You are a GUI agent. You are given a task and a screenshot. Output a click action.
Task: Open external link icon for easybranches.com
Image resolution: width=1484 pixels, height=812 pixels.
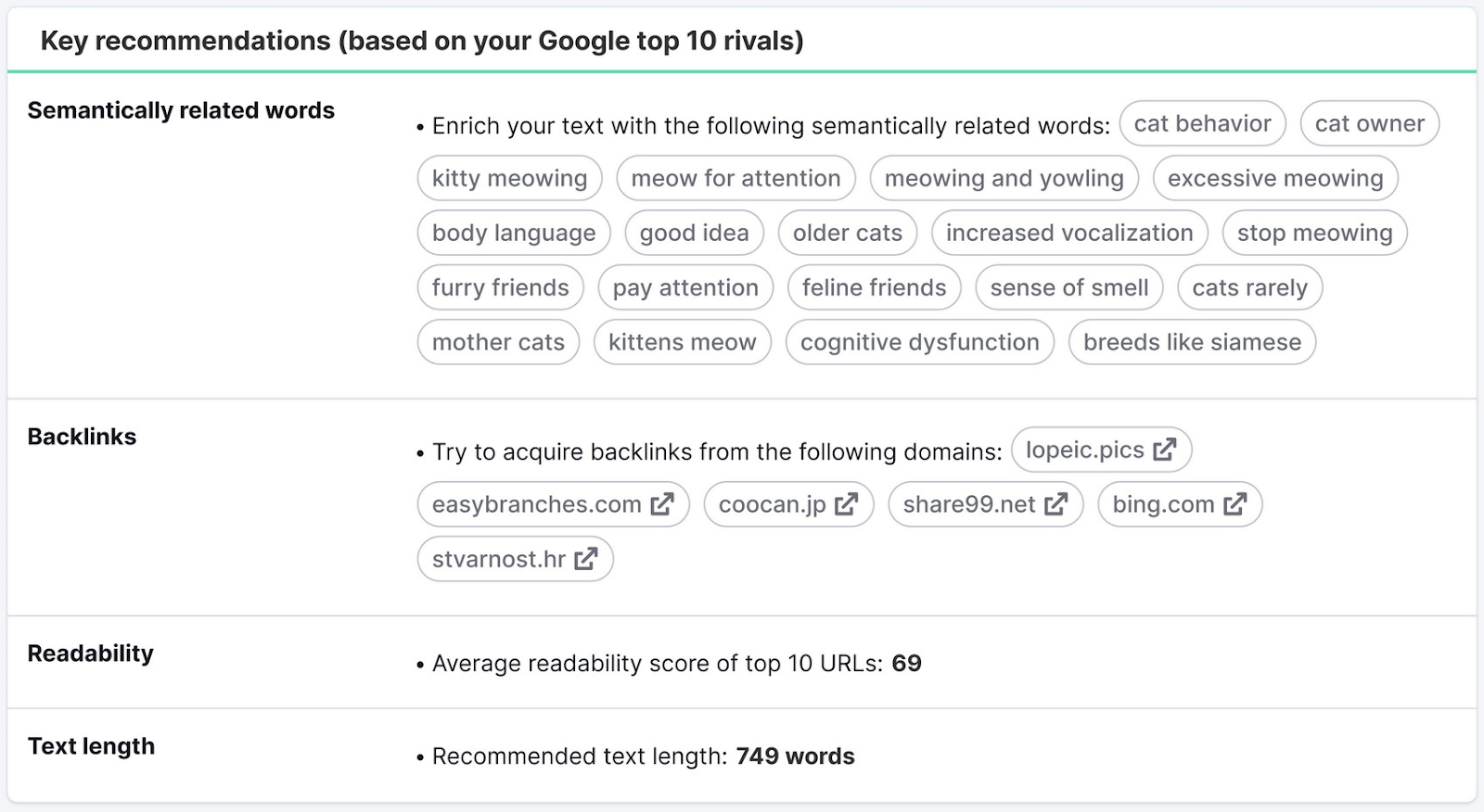[662, 504]
